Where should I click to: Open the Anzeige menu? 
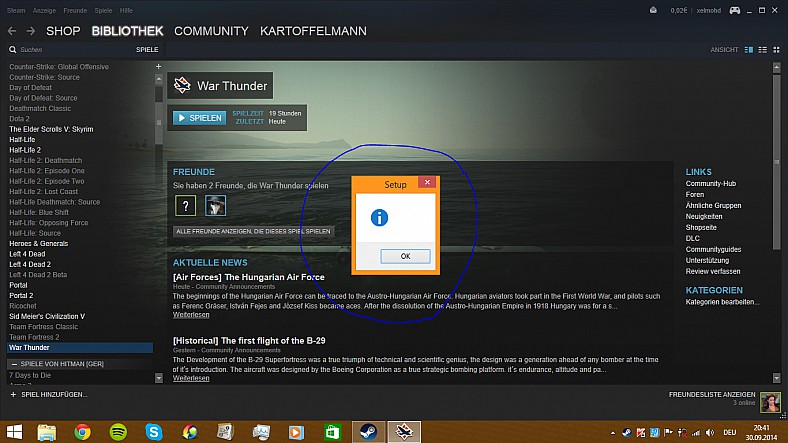tap(44, 11)
